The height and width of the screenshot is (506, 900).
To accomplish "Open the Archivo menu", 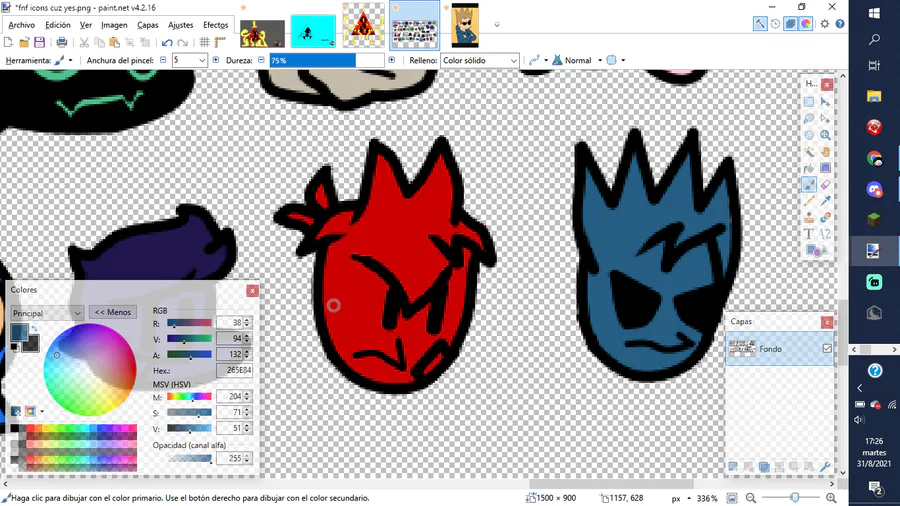I will [22, 25].
